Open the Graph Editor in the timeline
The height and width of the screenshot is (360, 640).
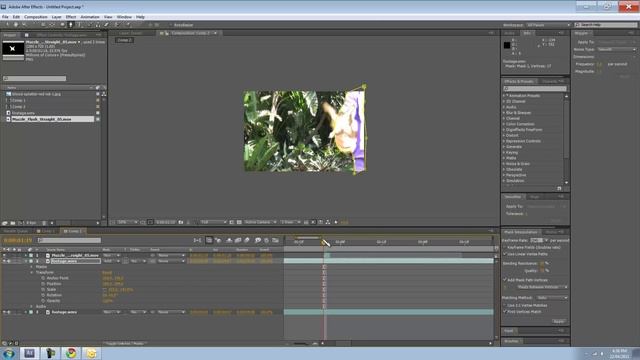[x=276, y=240]
